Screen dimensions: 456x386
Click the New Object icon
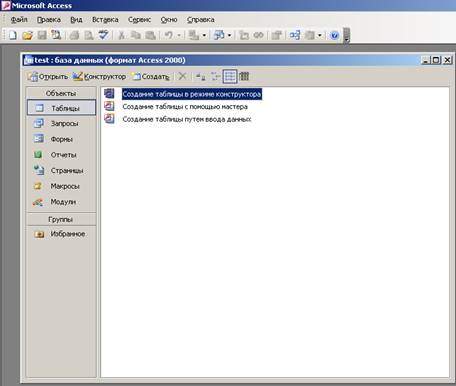[310, 35]
